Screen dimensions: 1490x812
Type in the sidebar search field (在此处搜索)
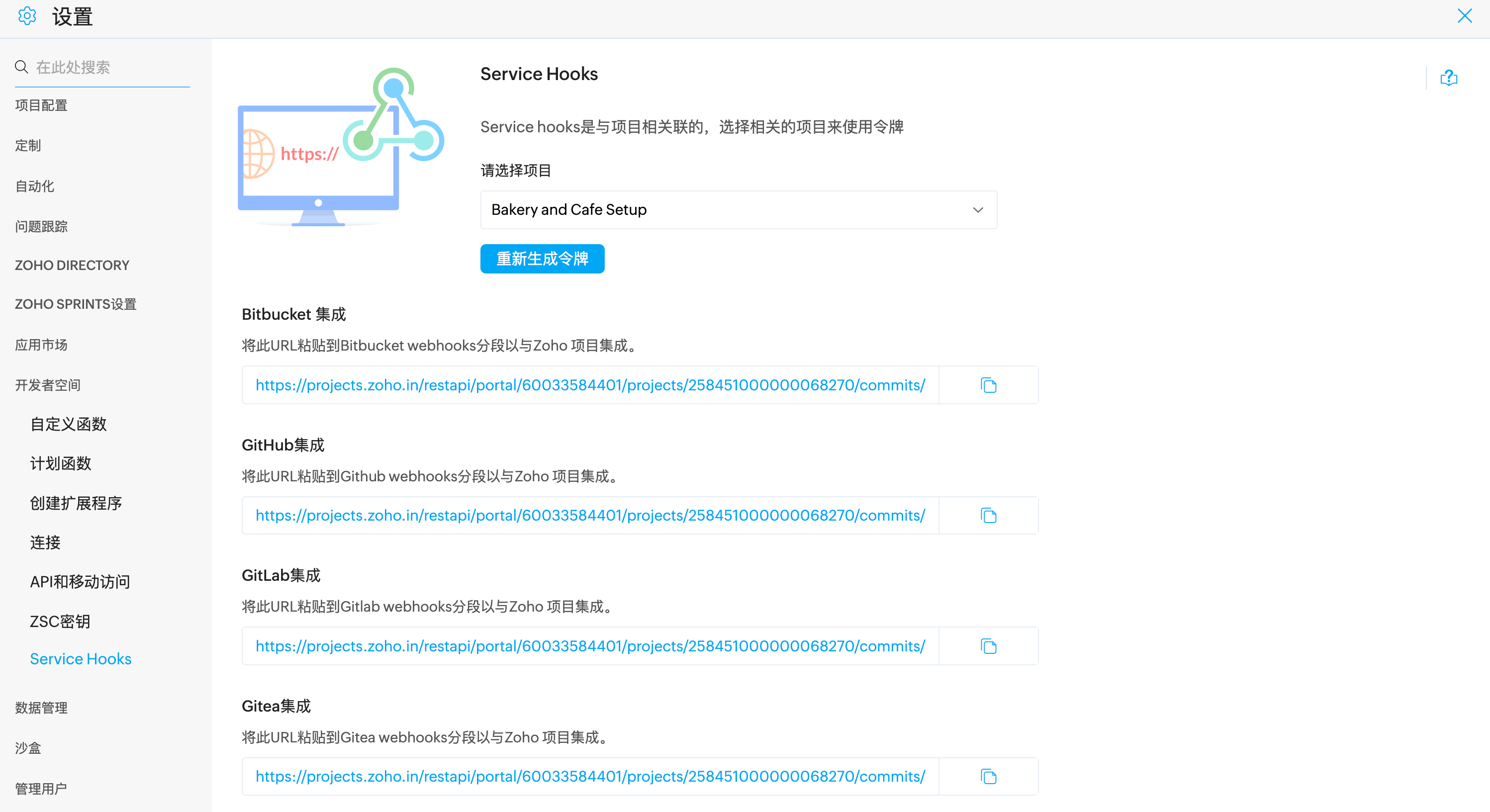click(110, 67)
